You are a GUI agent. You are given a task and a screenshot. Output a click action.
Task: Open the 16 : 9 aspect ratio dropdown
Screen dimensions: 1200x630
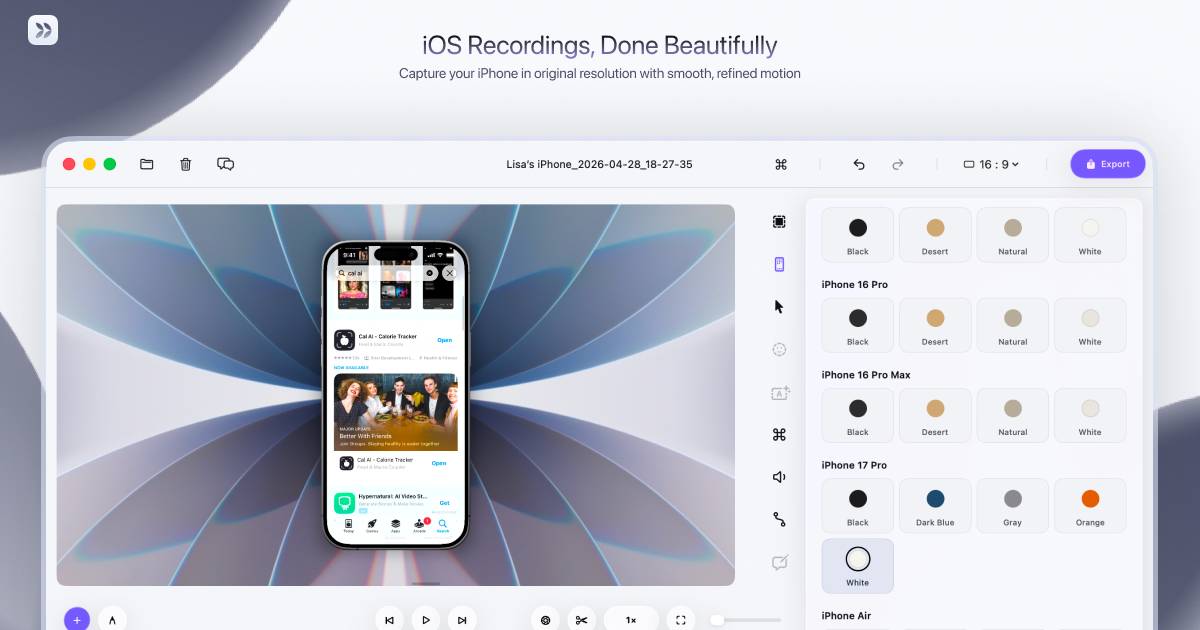991,164
